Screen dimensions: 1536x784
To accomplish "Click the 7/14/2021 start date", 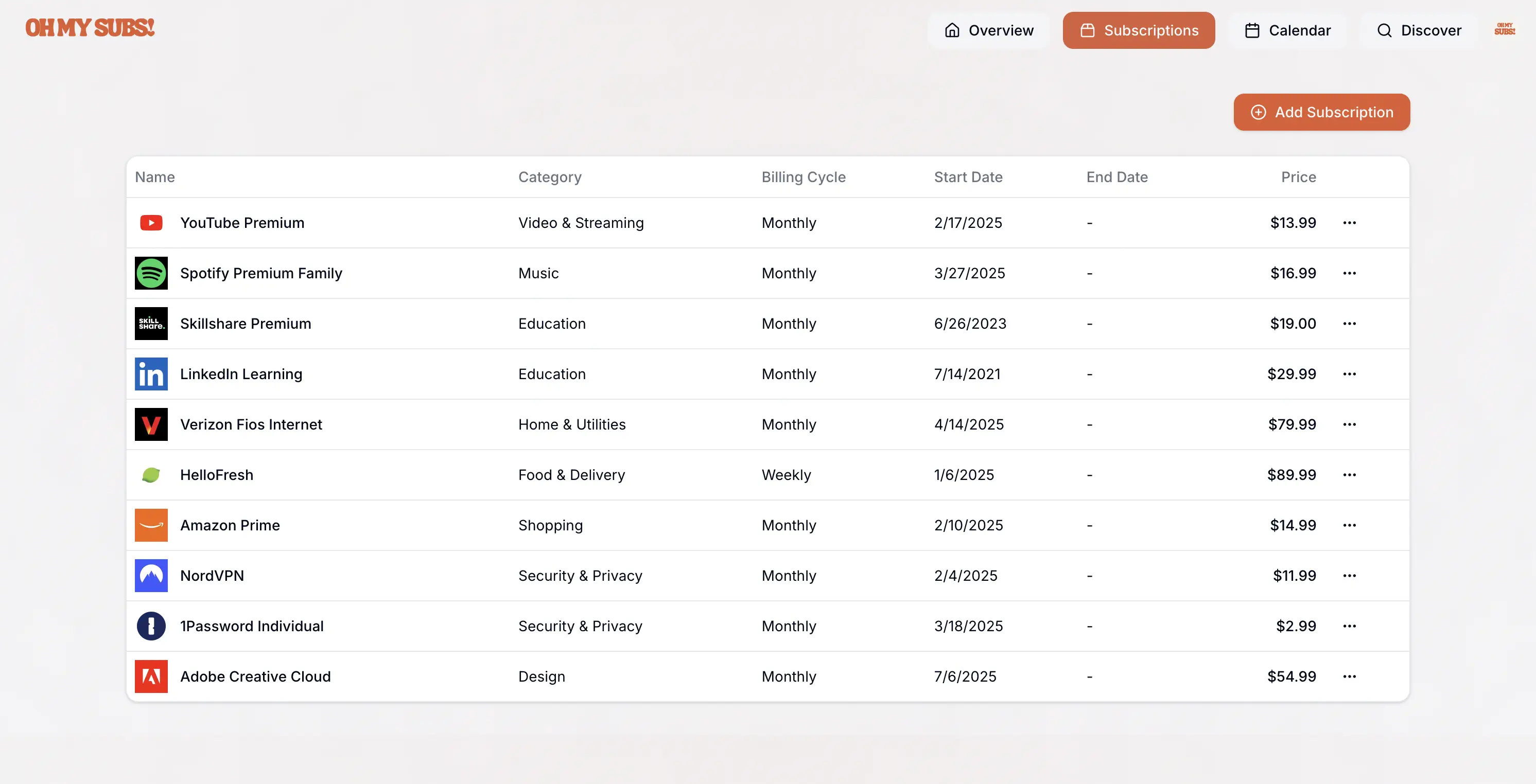I will (x=967, y=374).
